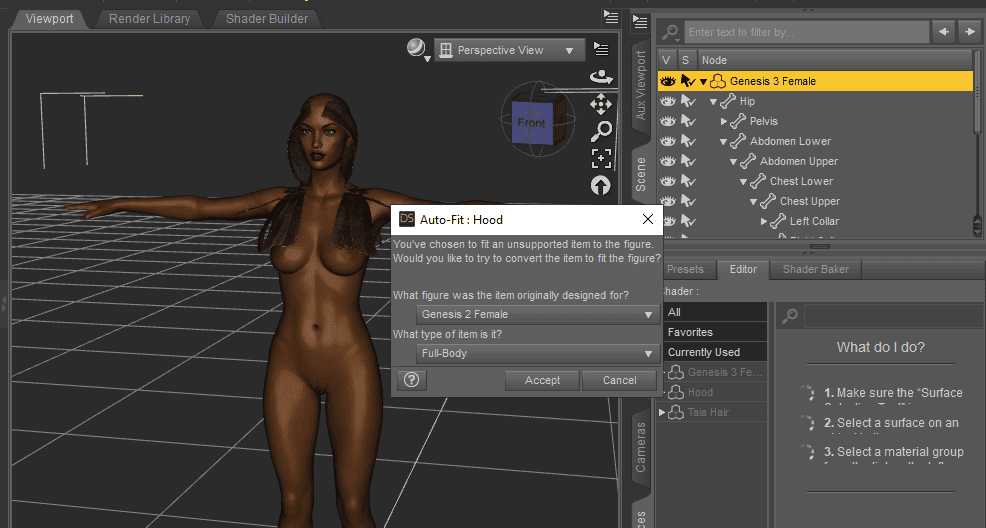Click the previous filter arrow button
Image resolution: width=986 pixels, height=528 pixels.
pos(944,31)
